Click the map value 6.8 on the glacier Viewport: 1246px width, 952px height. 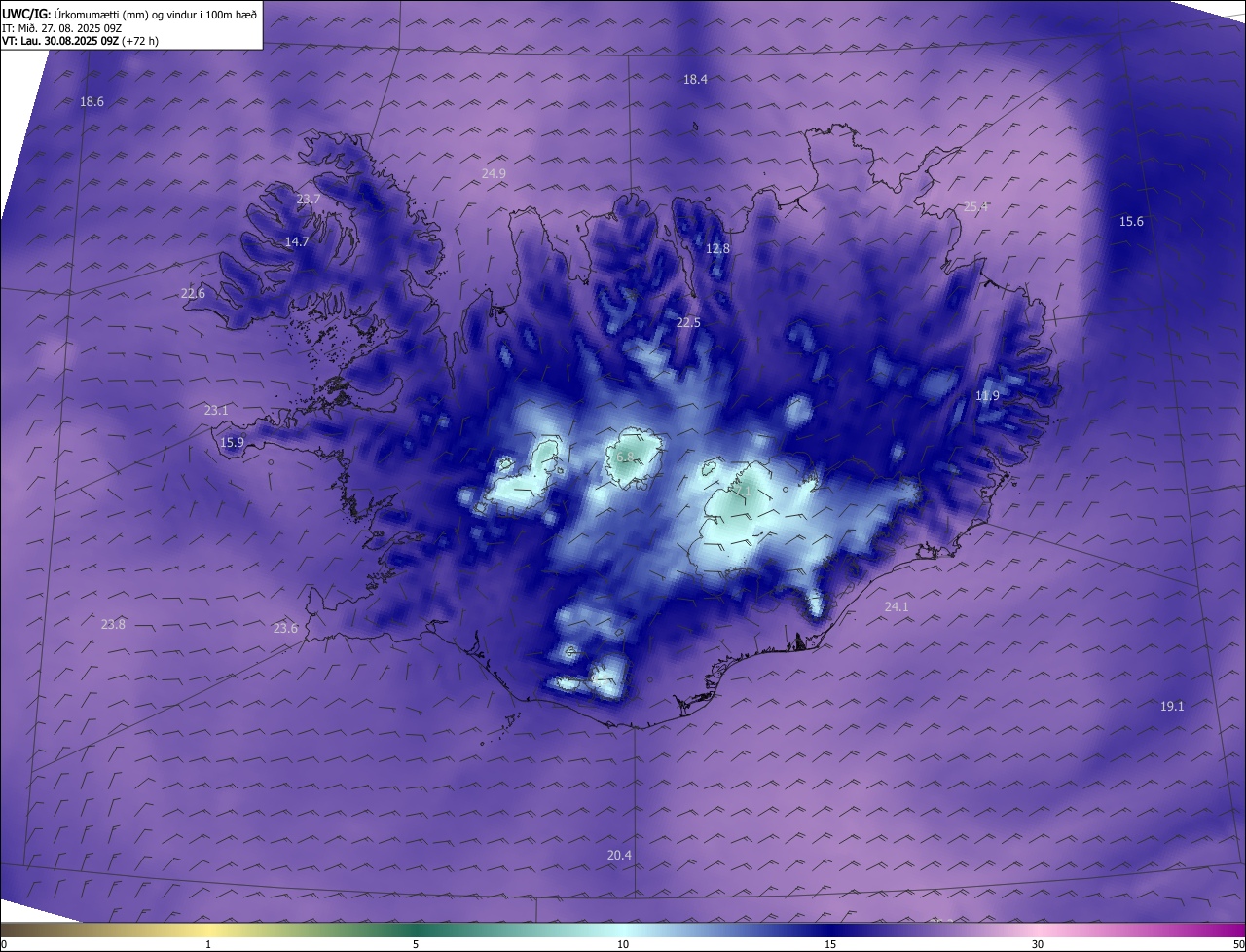click(625, 457)
